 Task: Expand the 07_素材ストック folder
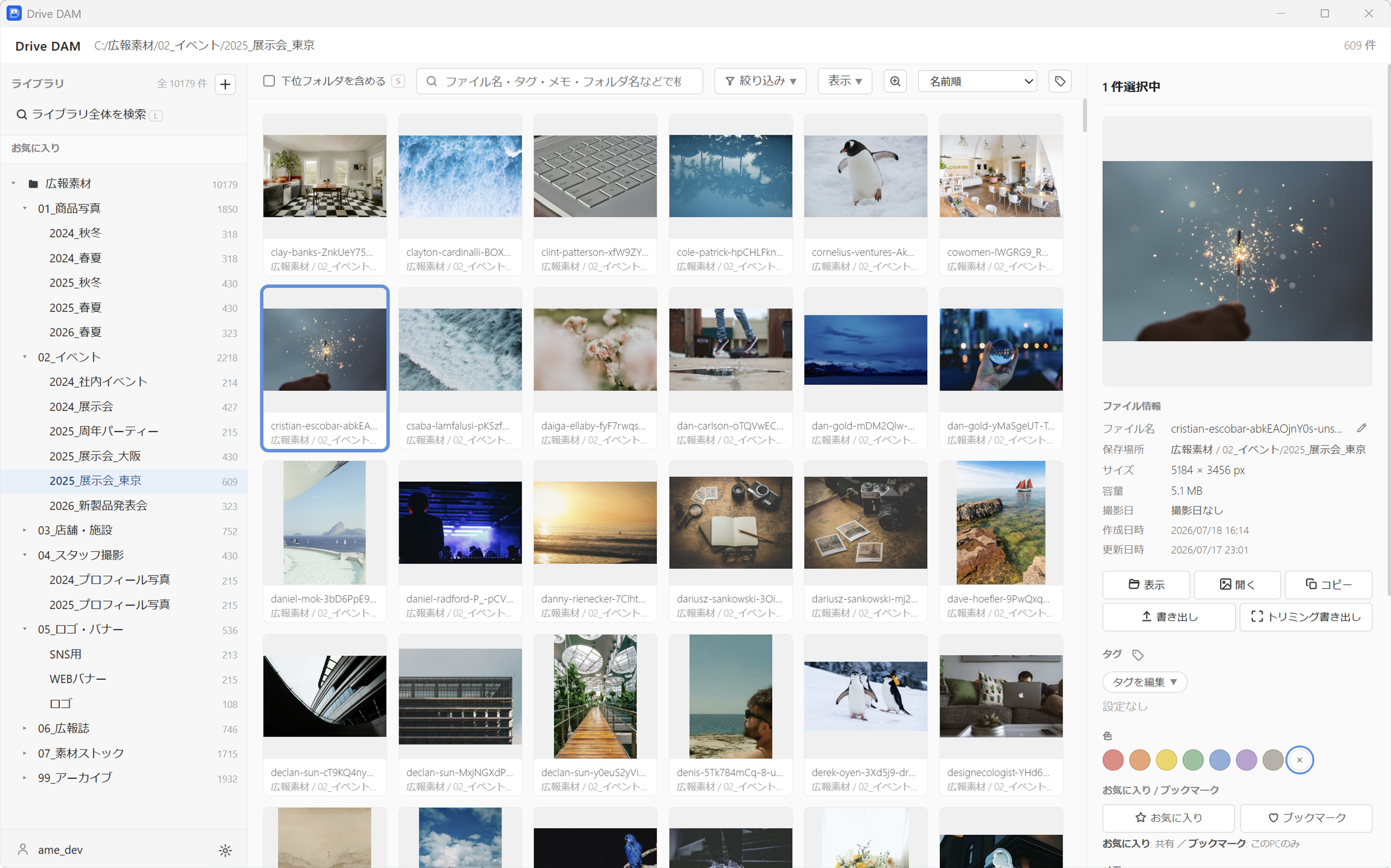pyautogui.click(x=24, y=753)
